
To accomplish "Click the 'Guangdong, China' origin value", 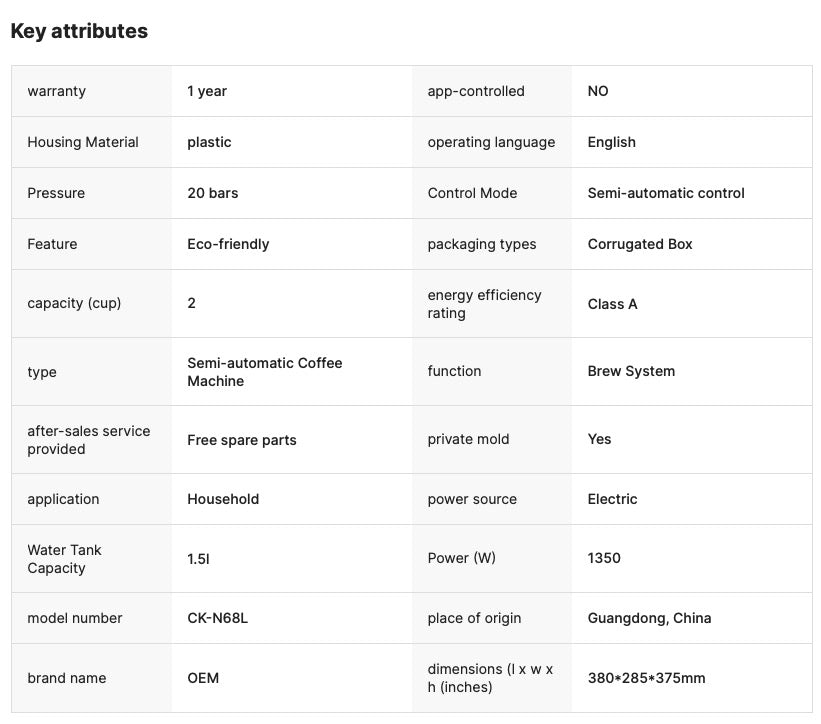I will pos(649,618).
